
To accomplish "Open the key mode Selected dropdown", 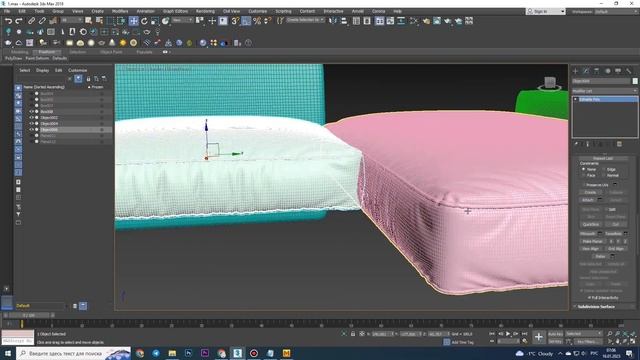I will 584,334.
